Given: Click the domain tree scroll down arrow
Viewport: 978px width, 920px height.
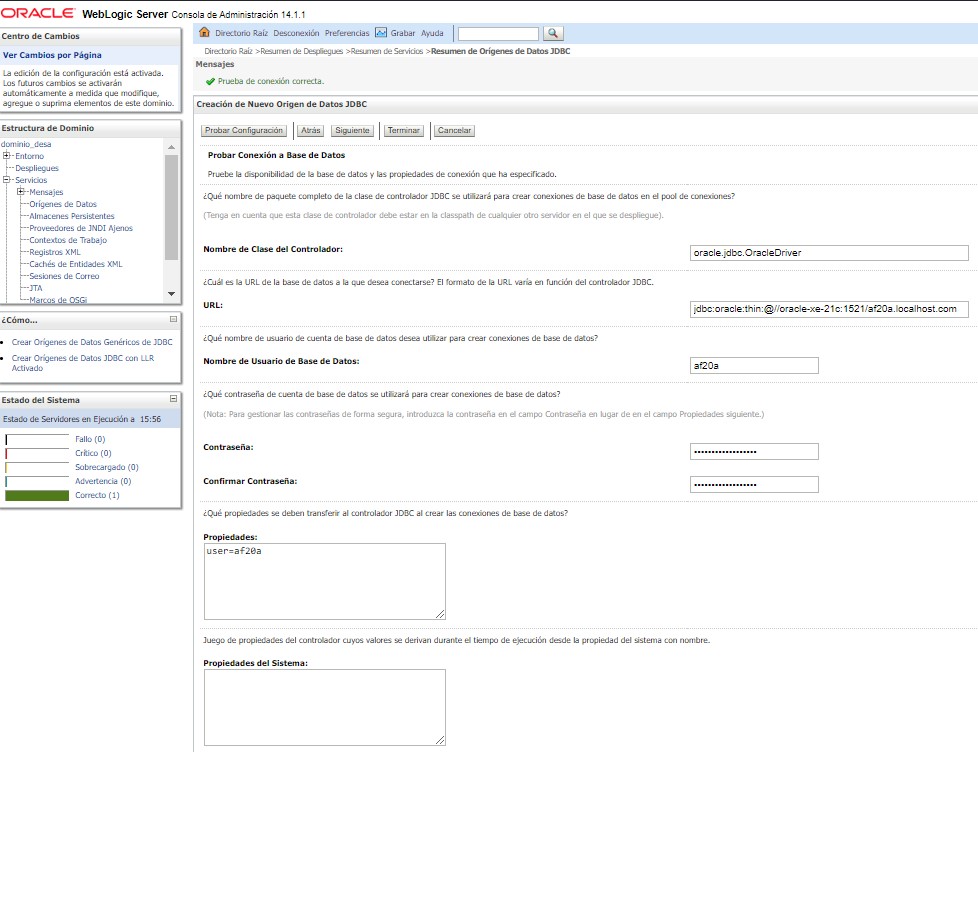Looking at the screenshot, I should point(171,294).
